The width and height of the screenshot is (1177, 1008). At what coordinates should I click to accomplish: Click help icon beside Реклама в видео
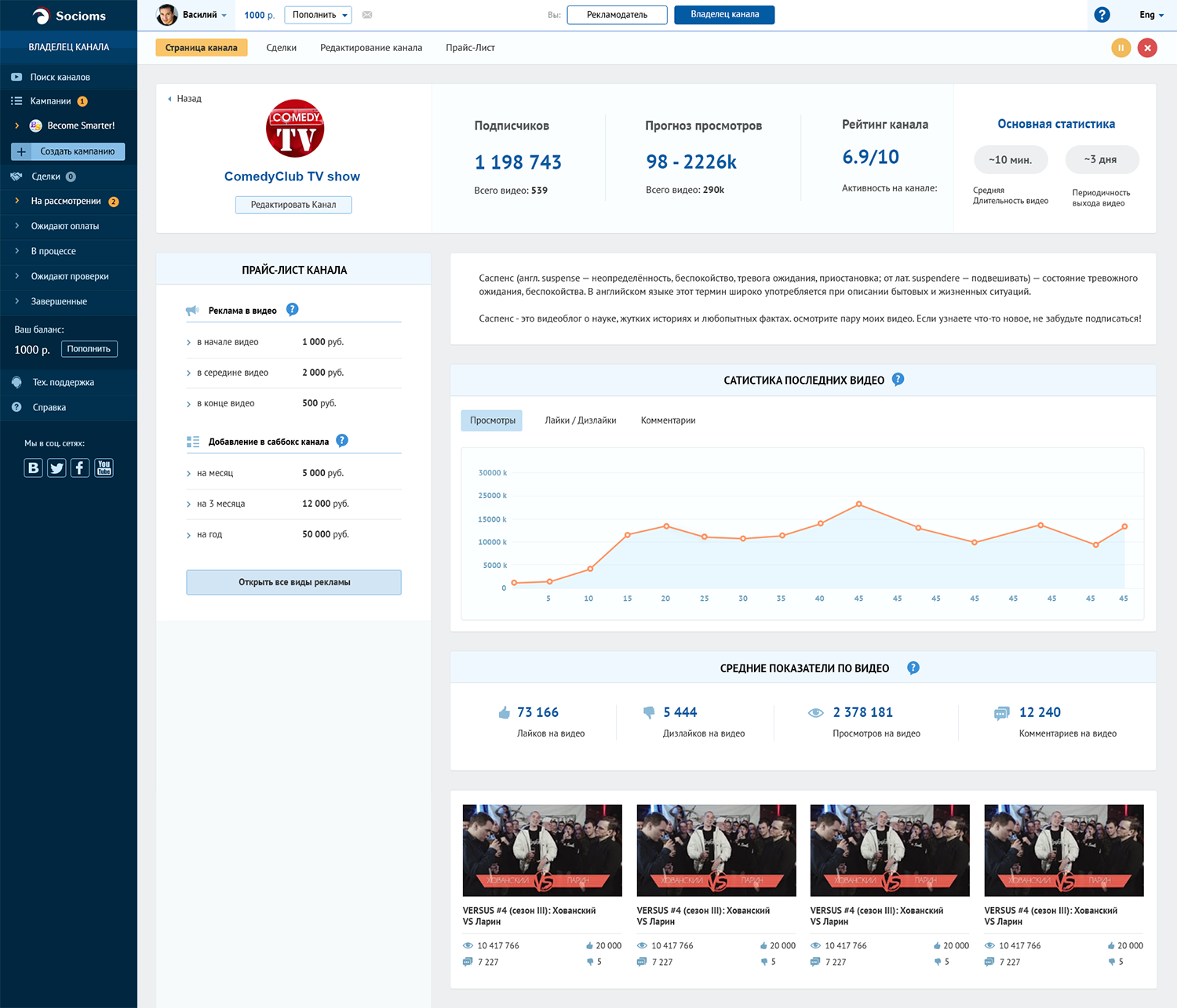tap(293, 310)
